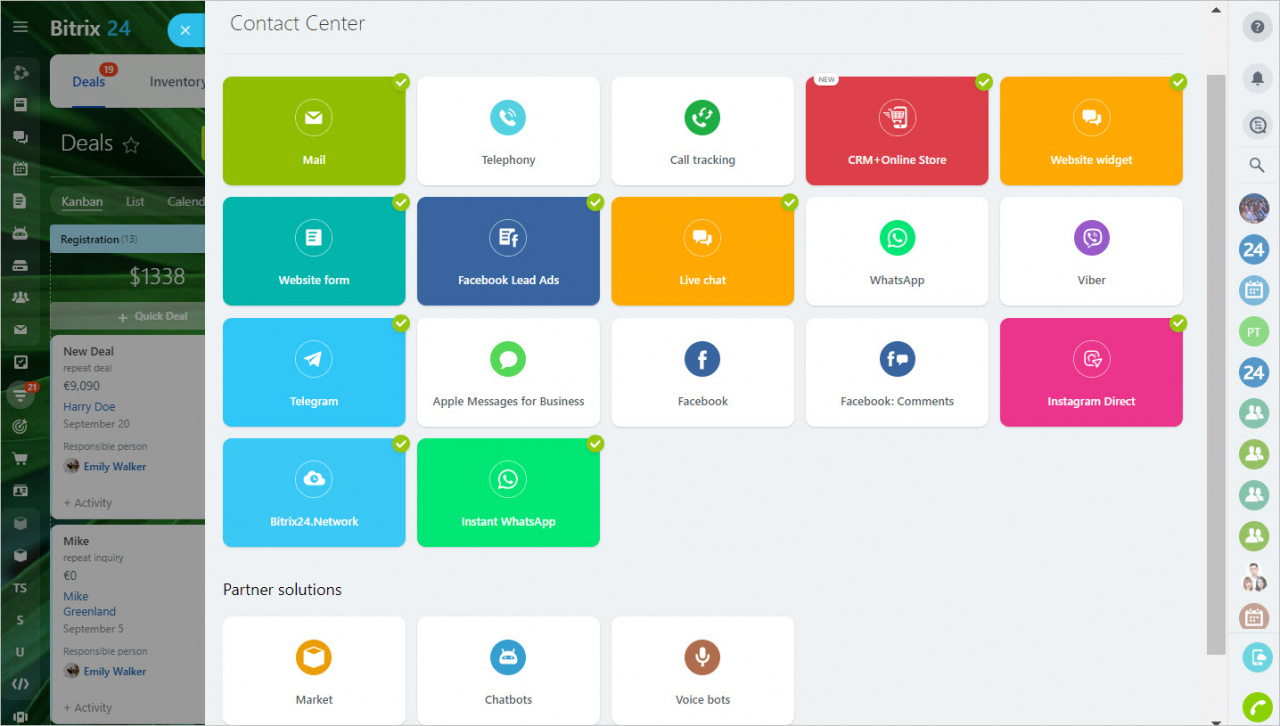Open the Website widget tile

1091,131
